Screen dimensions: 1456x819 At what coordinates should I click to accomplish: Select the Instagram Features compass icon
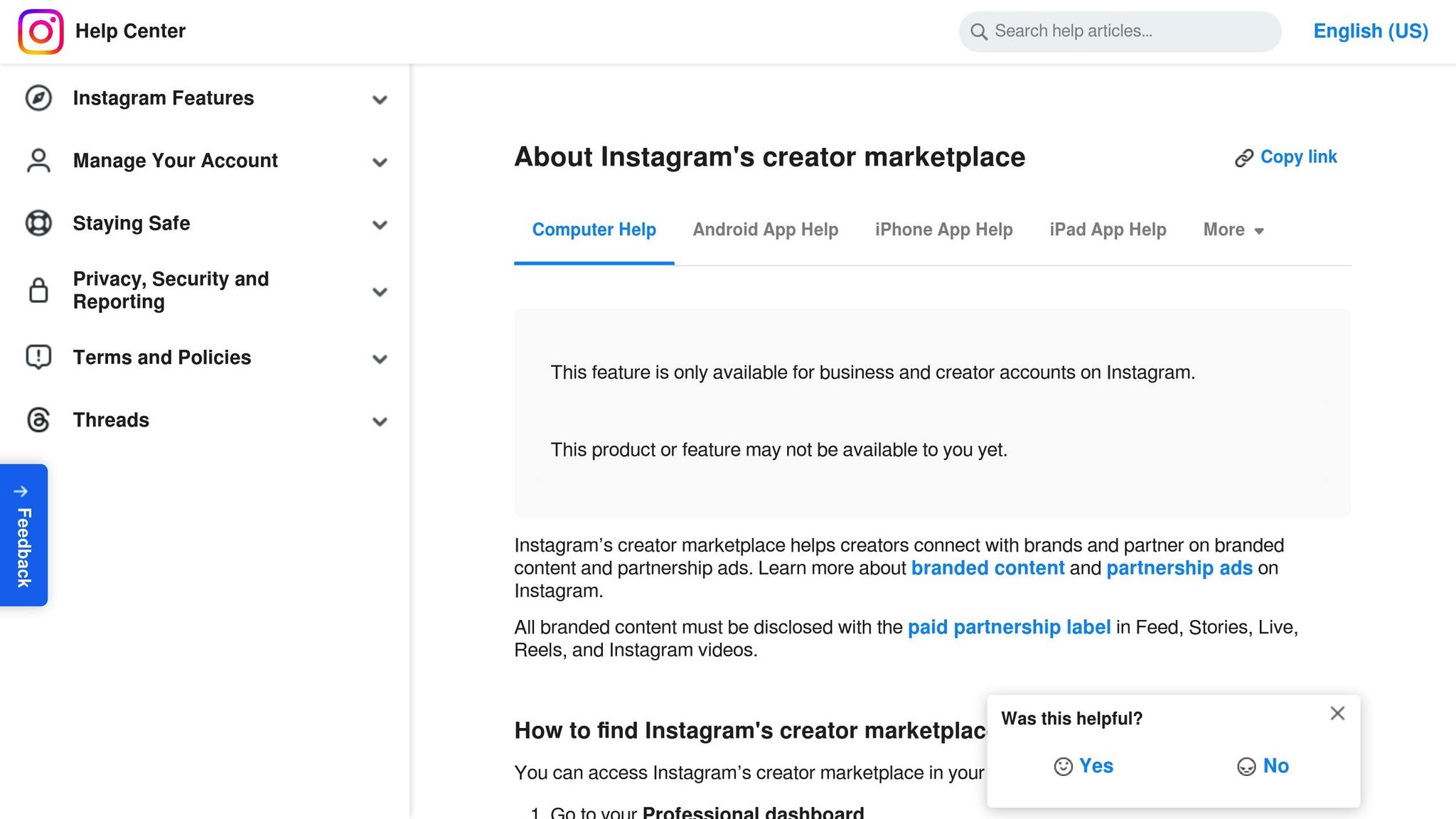click(x=39, y=99)
